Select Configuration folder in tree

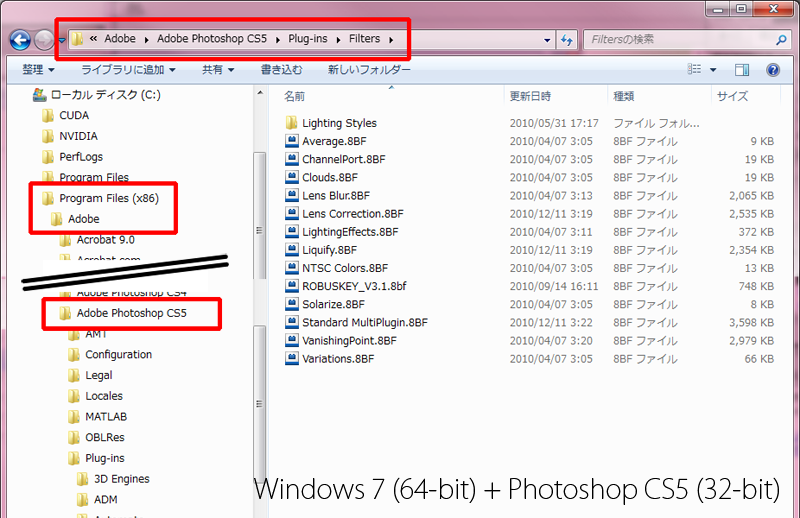tap(110, 355)
